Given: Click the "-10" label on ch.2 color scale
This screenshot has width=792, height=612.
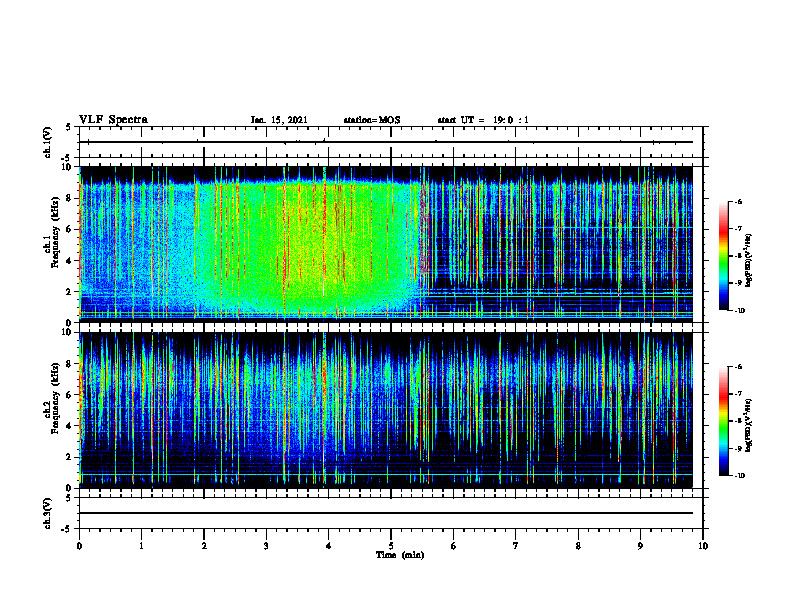Looking at the screenshot, I should pyautogui.click(x=738, y=476).
